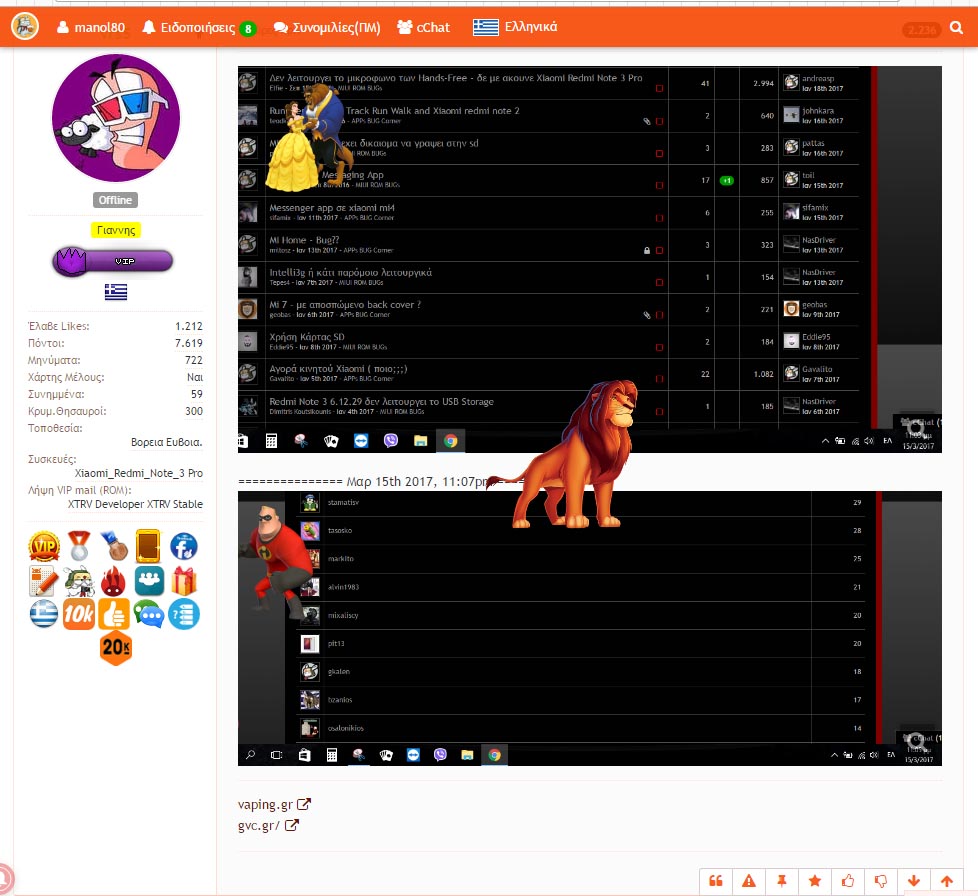Click the Facebook award badge
Image resolution: width=978 pixels, height=896 pixels.
pyautogui.click(x=184, y=547)
